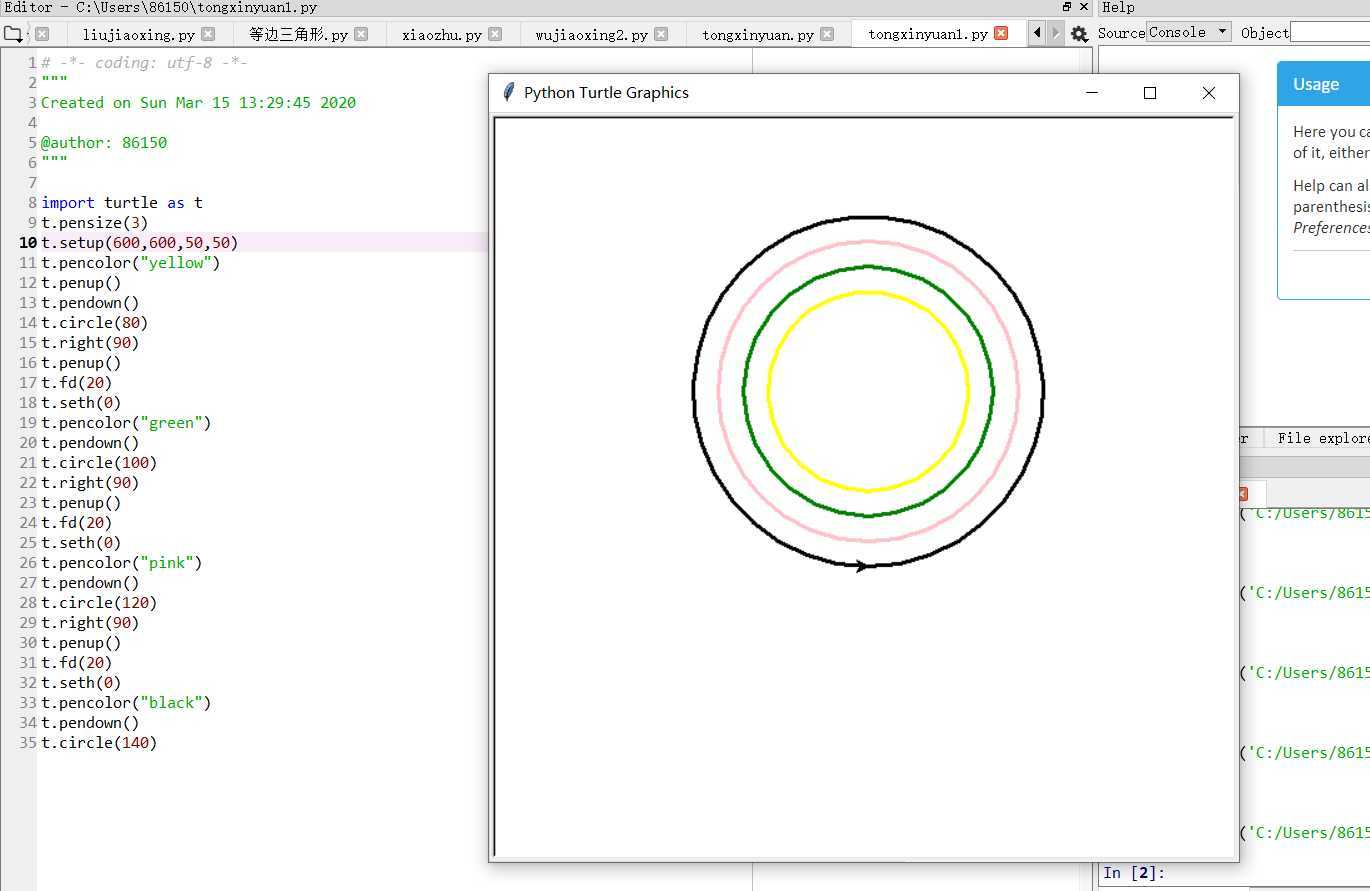Click the Editor pane title path
The height and width of the screenshot is (891, 1370).
160,7
